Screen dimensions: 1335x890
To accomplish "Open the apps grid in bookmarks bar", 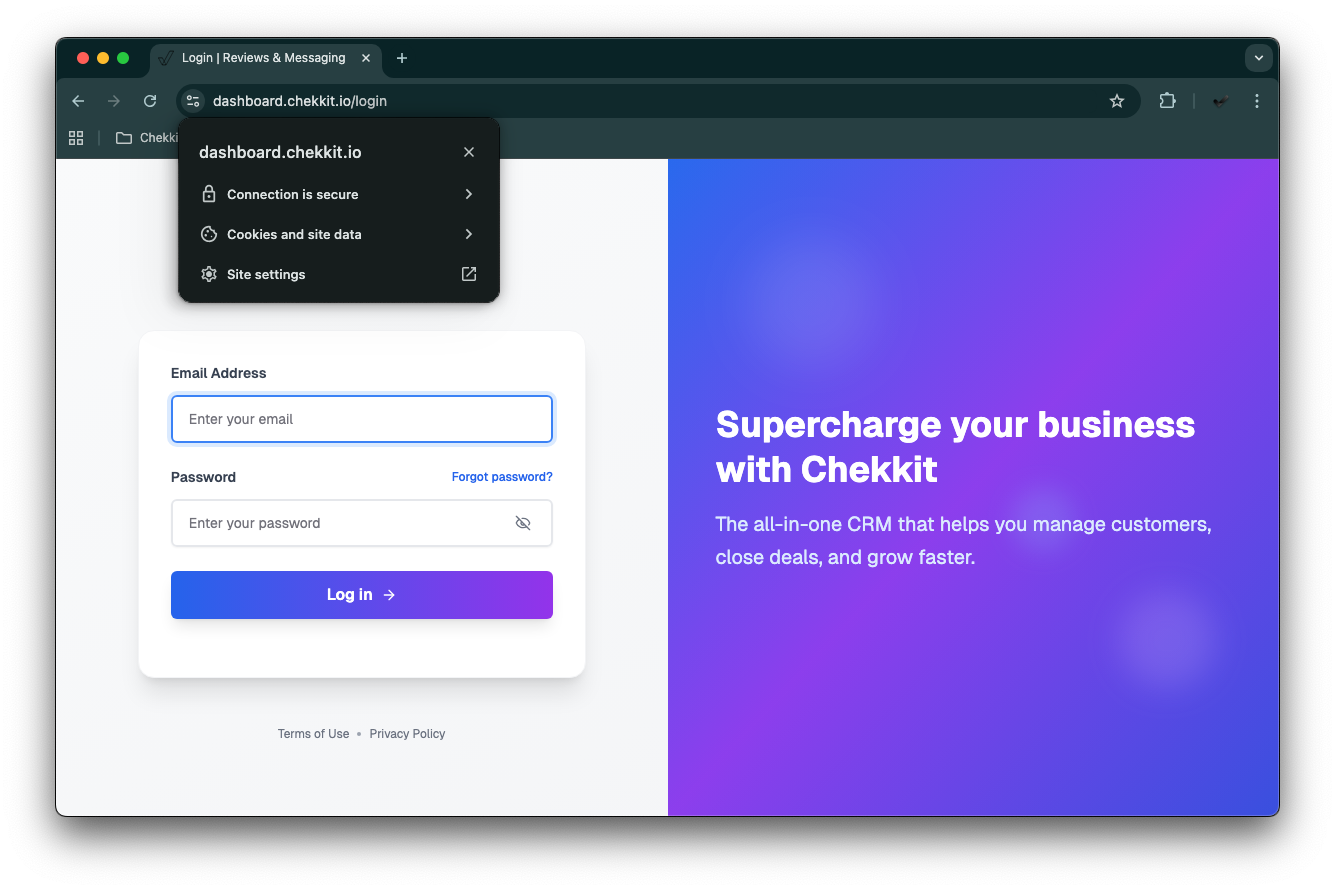I will pos(76,138).
